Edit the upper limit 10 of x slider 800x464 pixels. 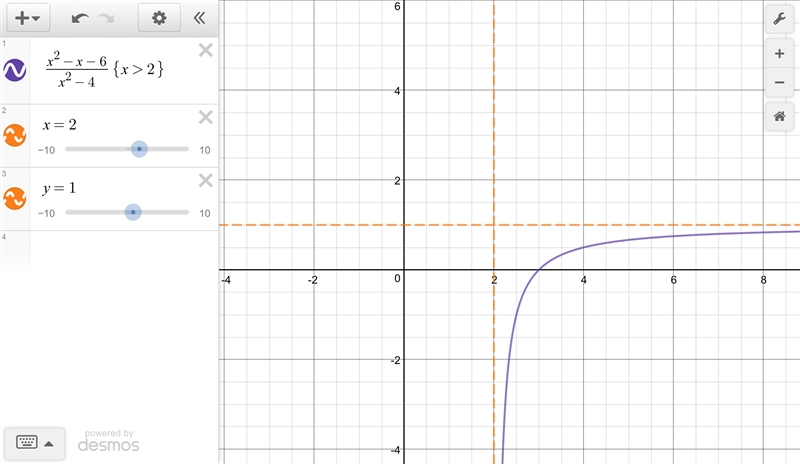205,150
